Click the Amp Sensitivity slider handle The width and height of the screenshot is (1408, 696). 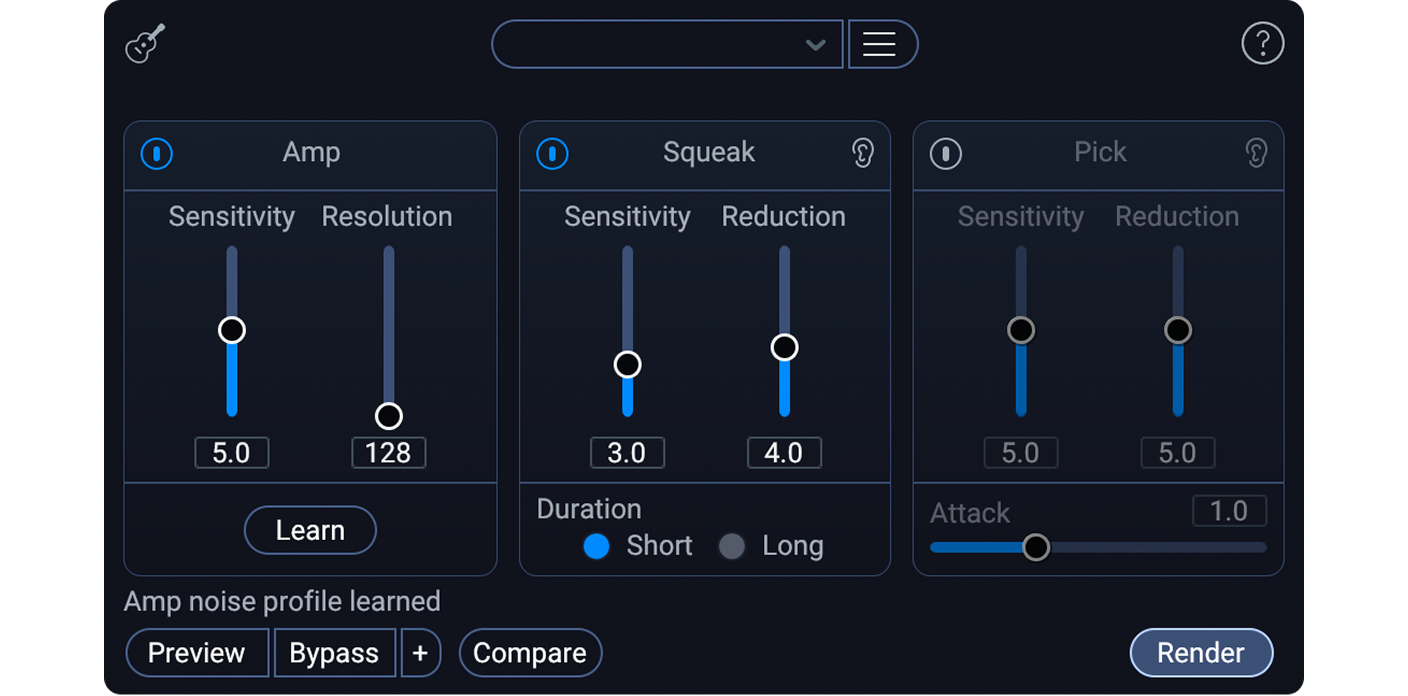(x=231, y=330)
